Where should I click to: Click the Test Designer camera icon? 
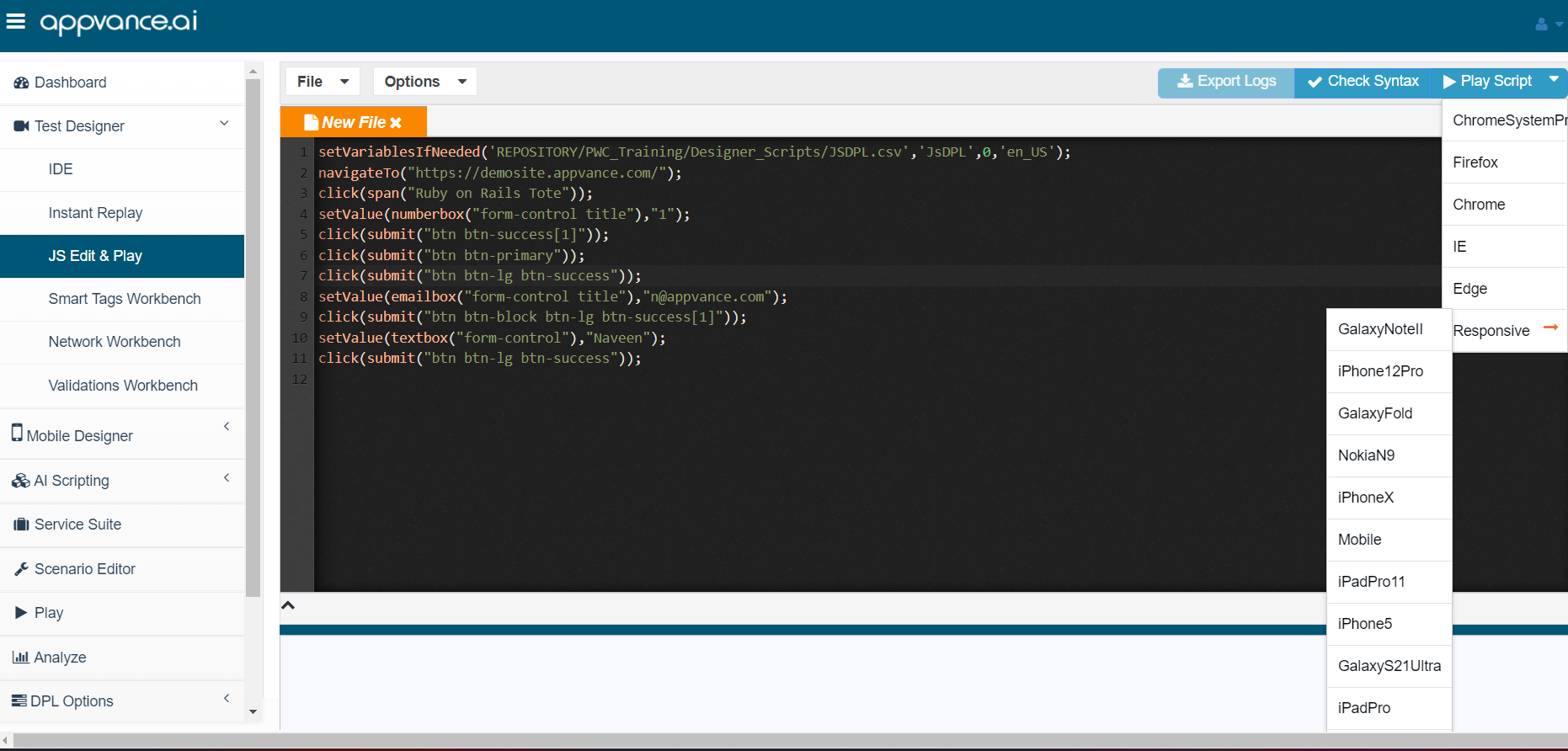21,126
